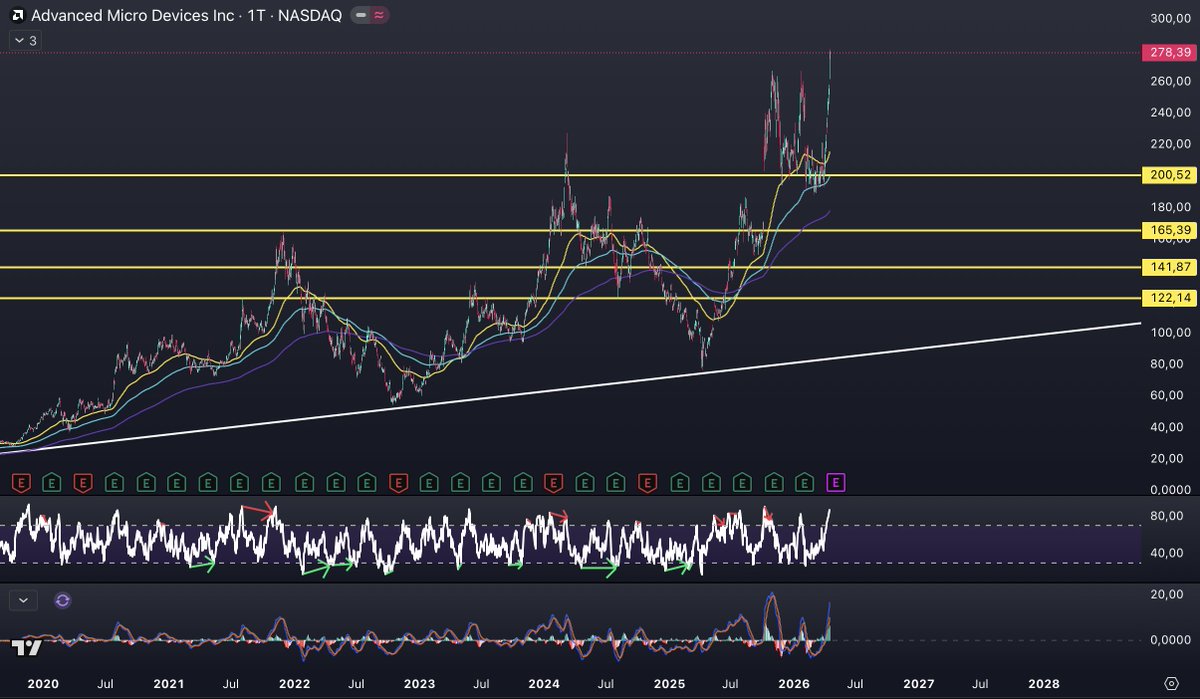Expand the indicator legend showing 3
Viewport: 1200px width, 699px height.
25,40
